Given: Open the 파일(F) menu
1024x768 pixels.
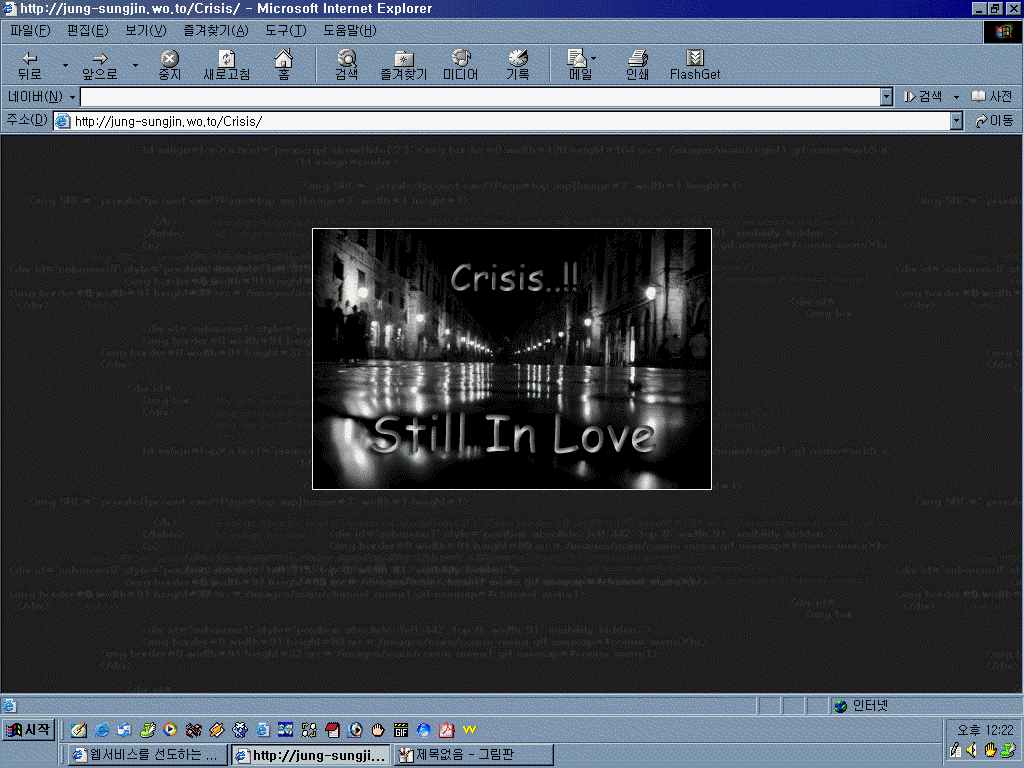Looking at the screenshot, I should click(x=29, y=31).
